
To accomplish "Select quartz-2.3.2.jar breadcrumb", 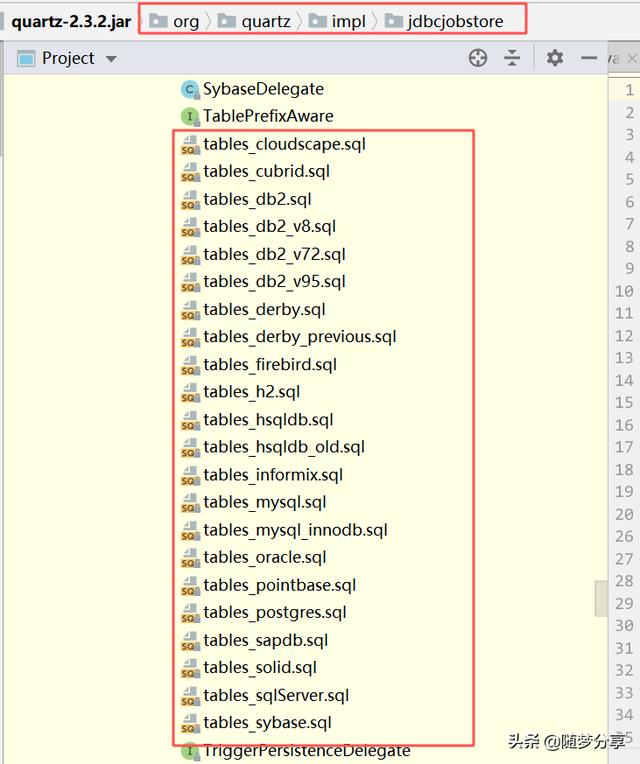I will click(x=71, y=21).
